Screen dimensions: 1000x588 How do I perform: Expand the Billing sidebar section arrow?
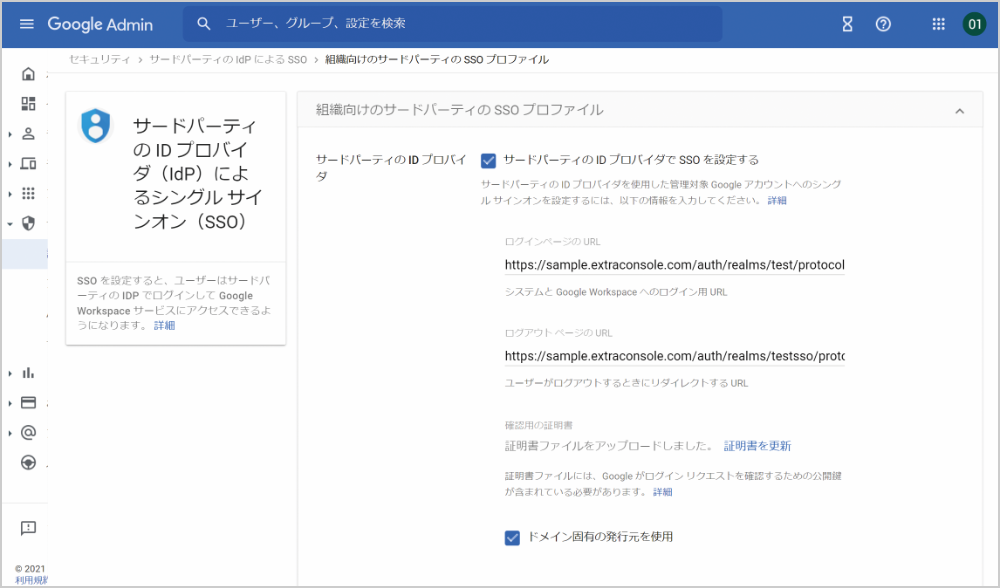pyautogui.click(x=10, y=403)
